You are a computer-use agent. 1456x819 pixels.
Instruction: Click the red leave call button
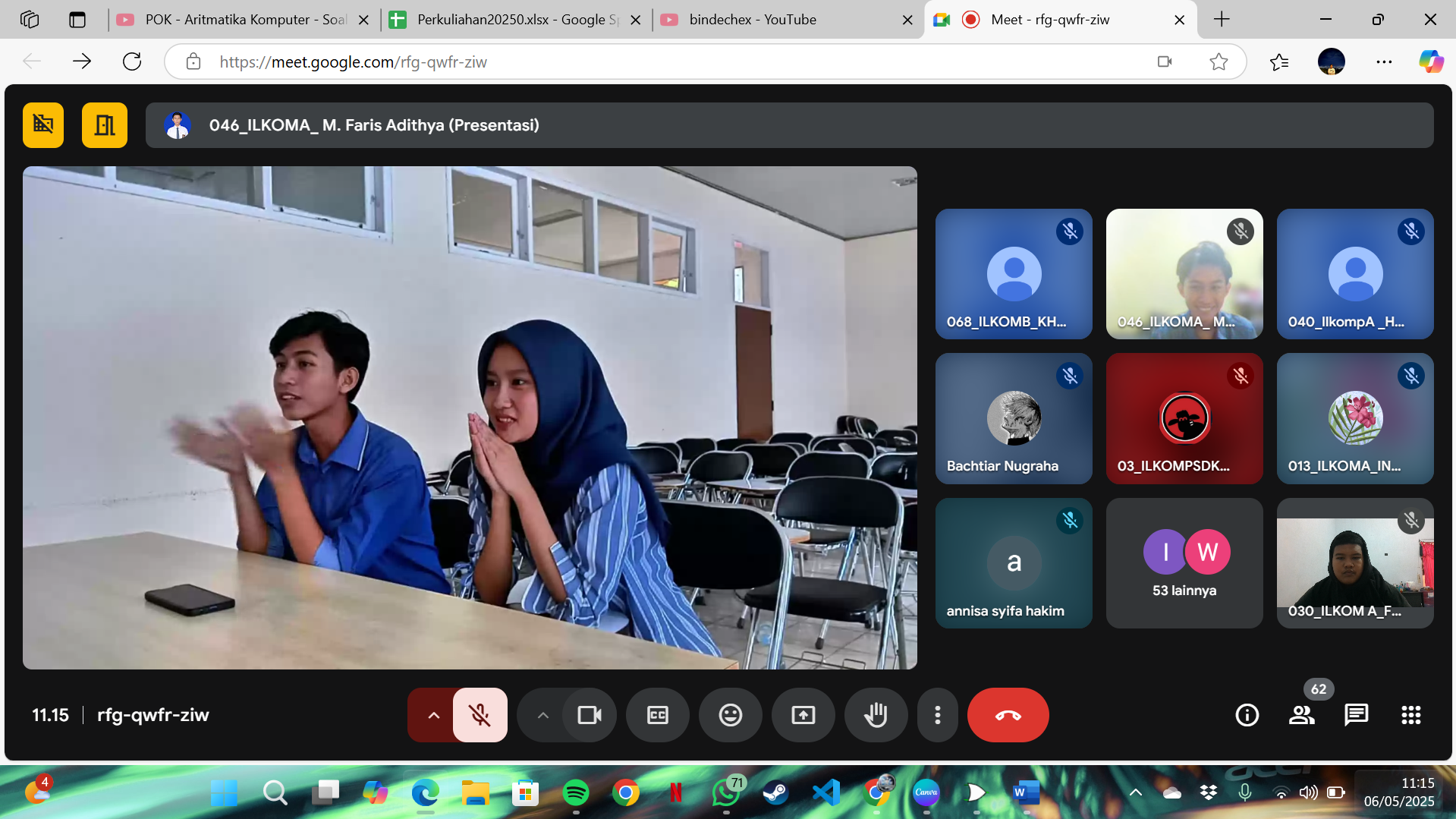1008,715
